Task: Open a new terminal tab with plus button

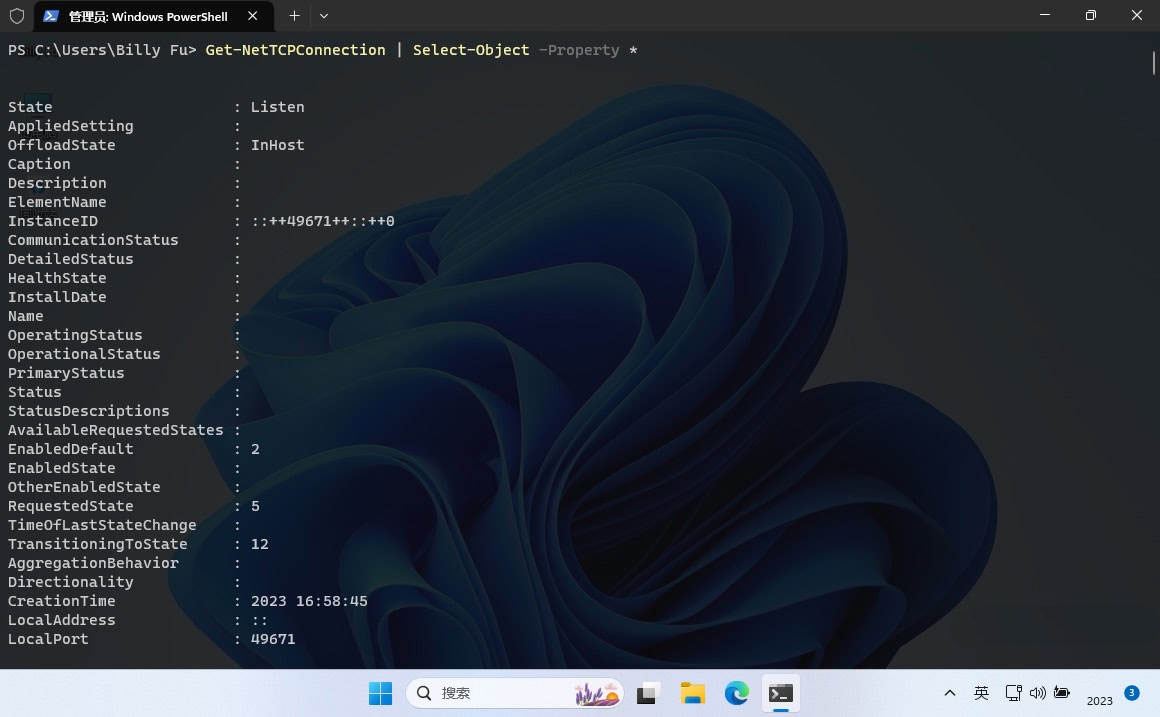Action: 294,16
